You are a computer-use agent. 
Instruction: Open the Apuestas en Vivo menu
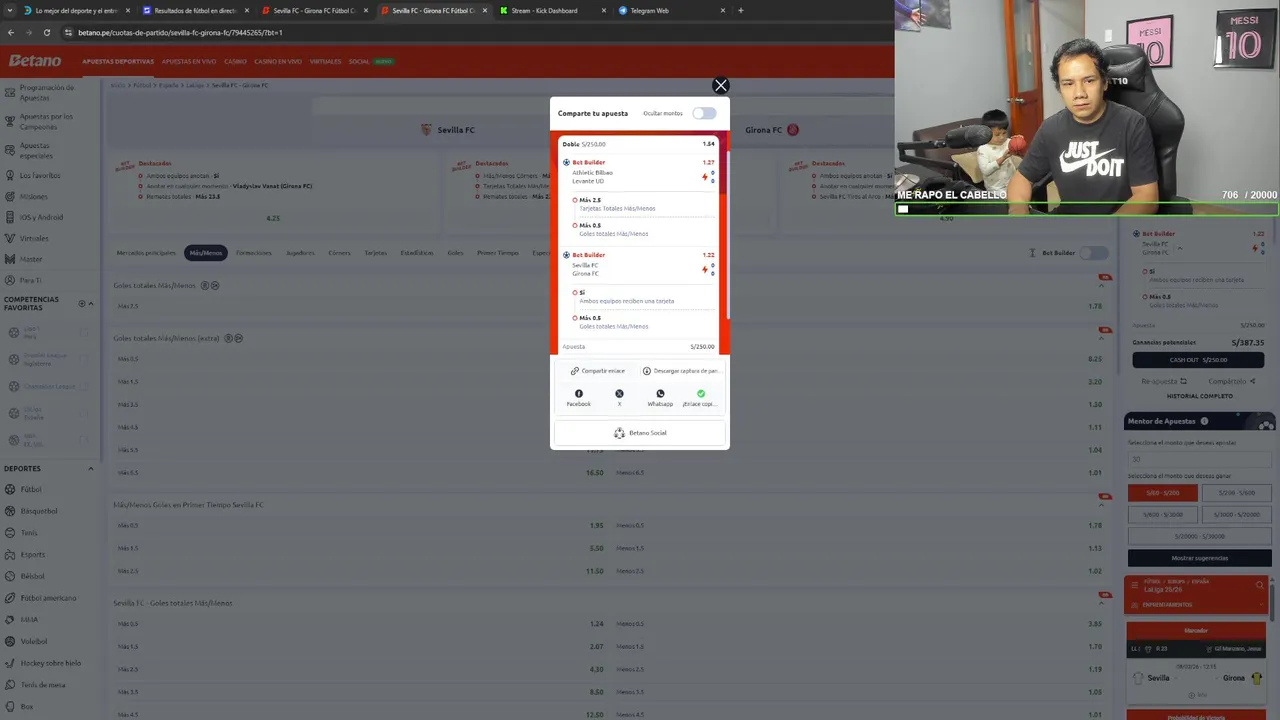[x=189, y=62]
